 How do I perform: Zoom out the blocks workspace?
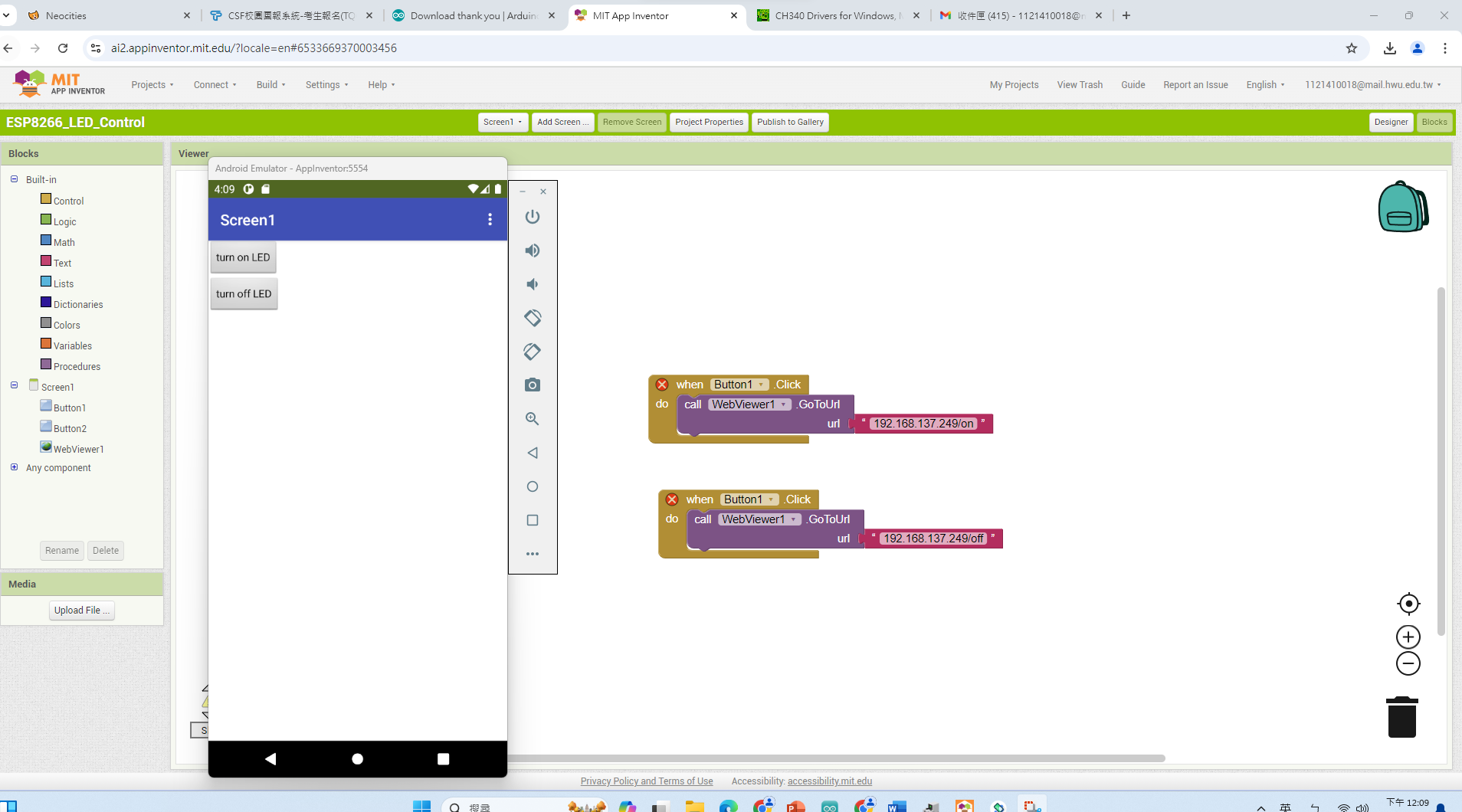click(1408, 664)
